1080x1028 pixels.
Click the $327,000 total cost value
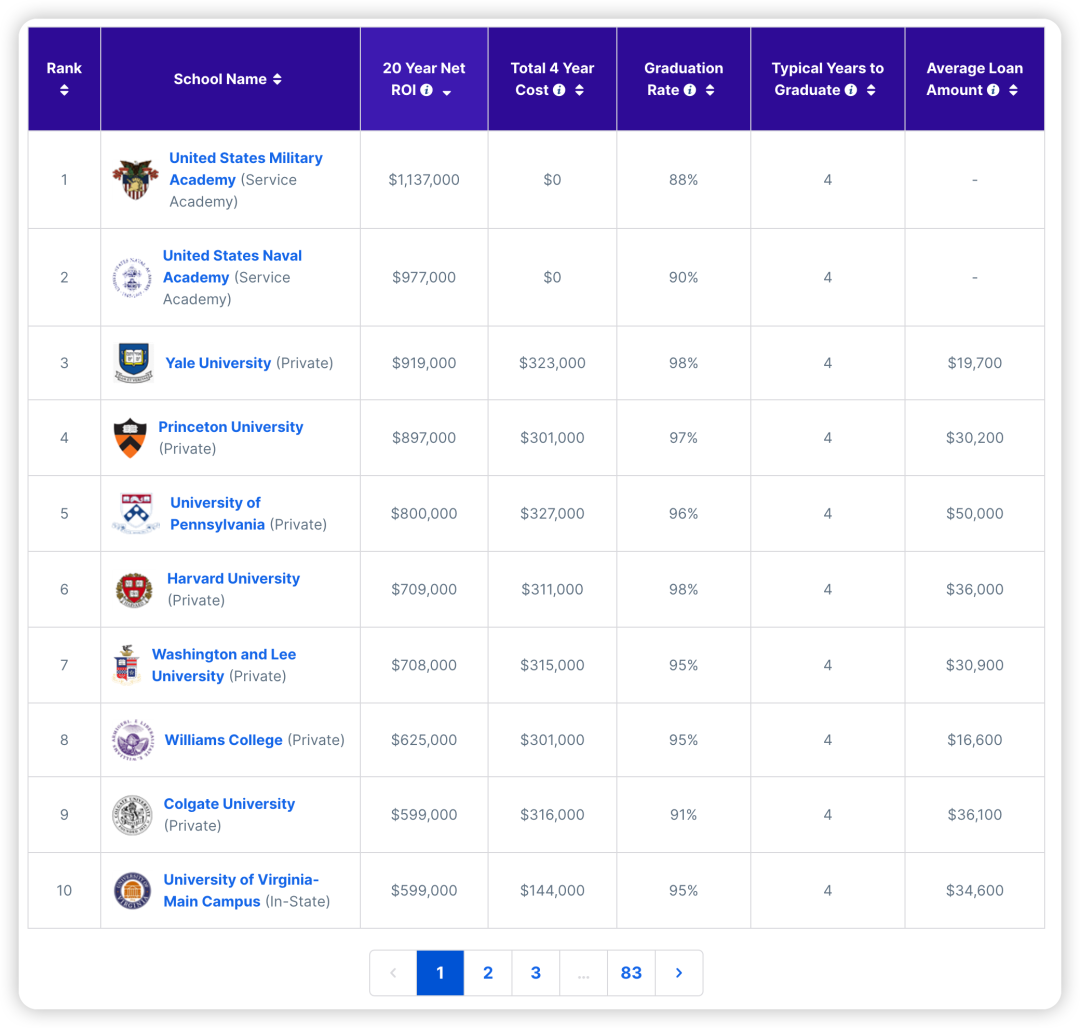552,514
